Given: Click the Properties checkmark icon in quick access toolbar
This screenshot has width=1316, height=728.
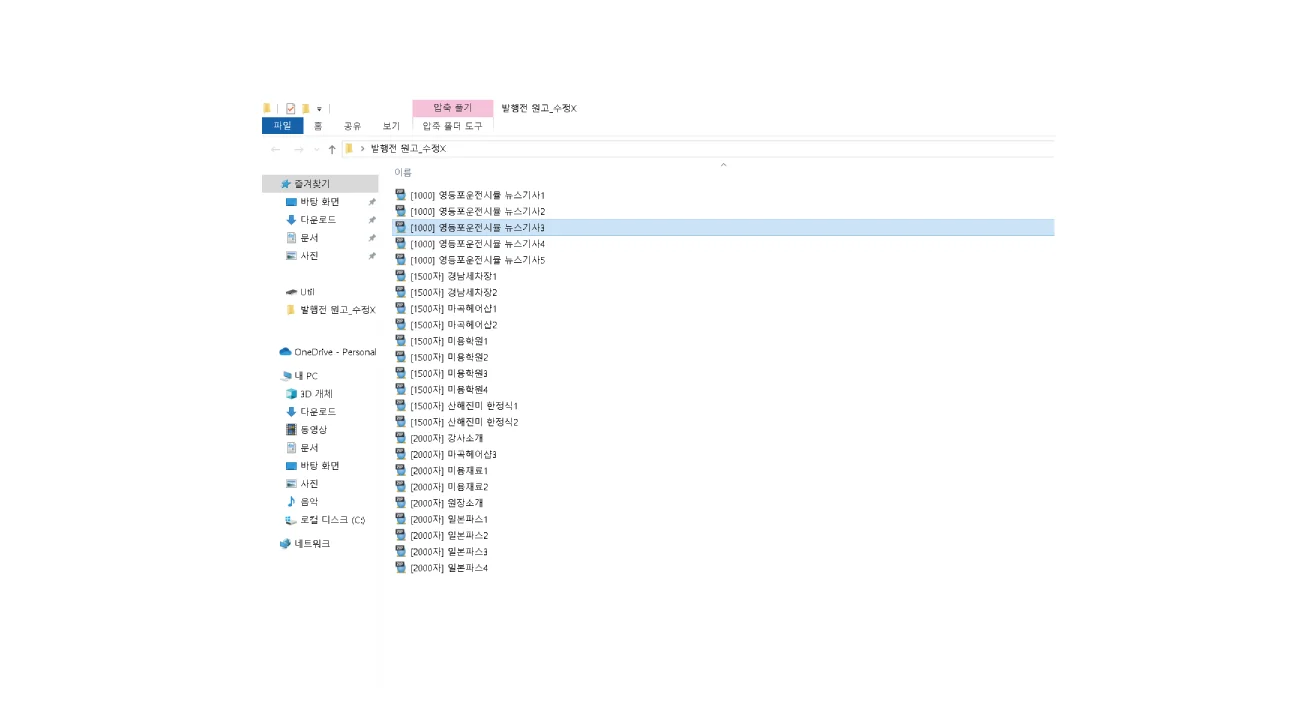Looking at the screenshot, I should (x=290, y=108).
